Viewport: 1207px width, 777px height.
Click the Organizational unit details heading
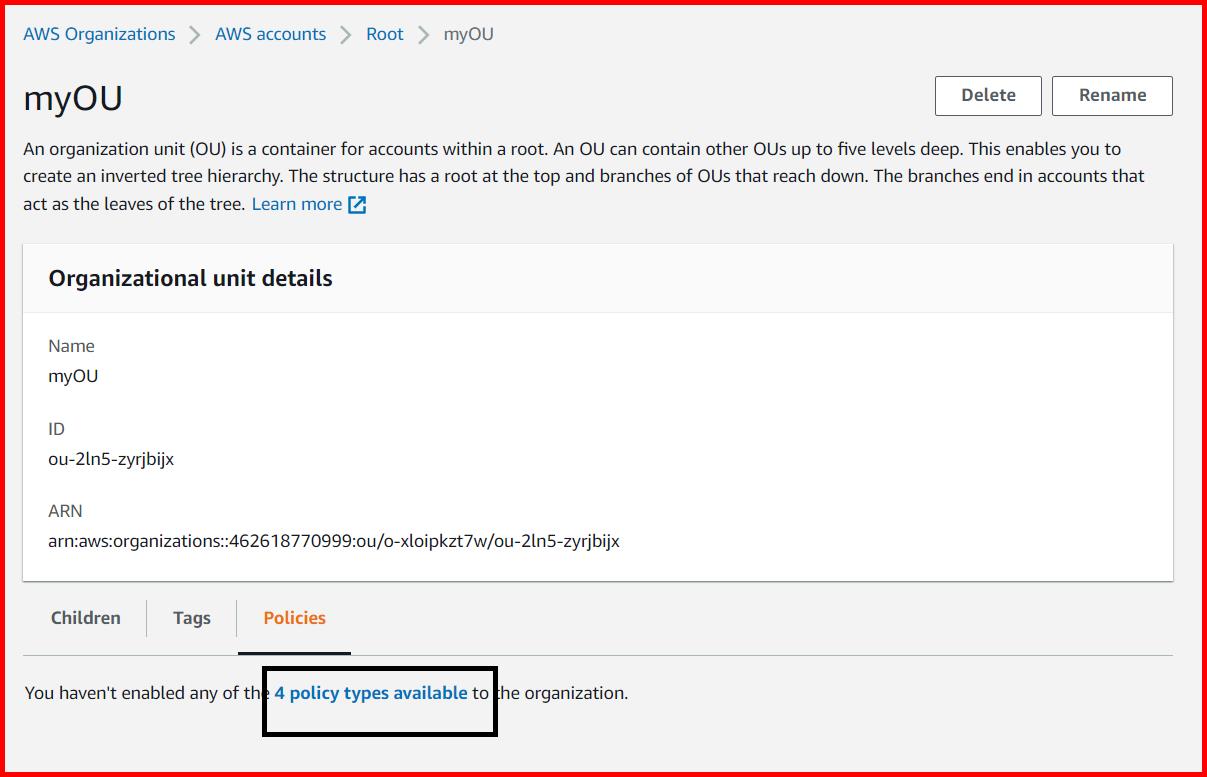click(x=190, y=278)
